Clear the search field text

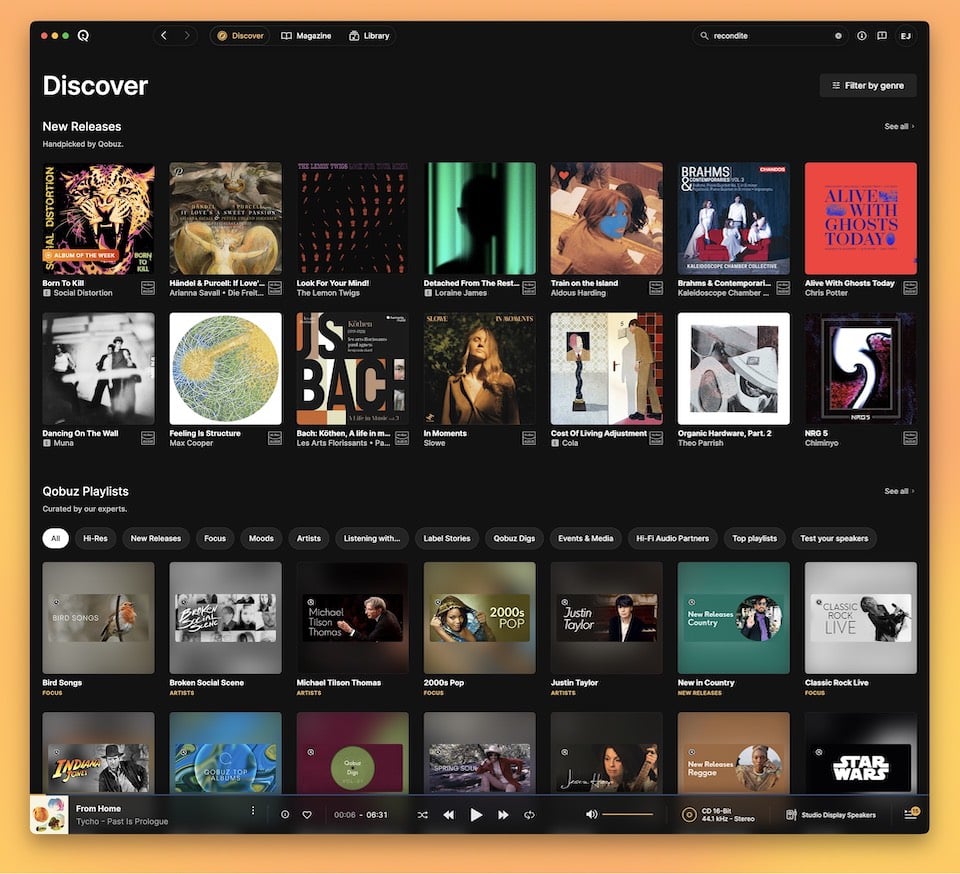tap(838, 35)
